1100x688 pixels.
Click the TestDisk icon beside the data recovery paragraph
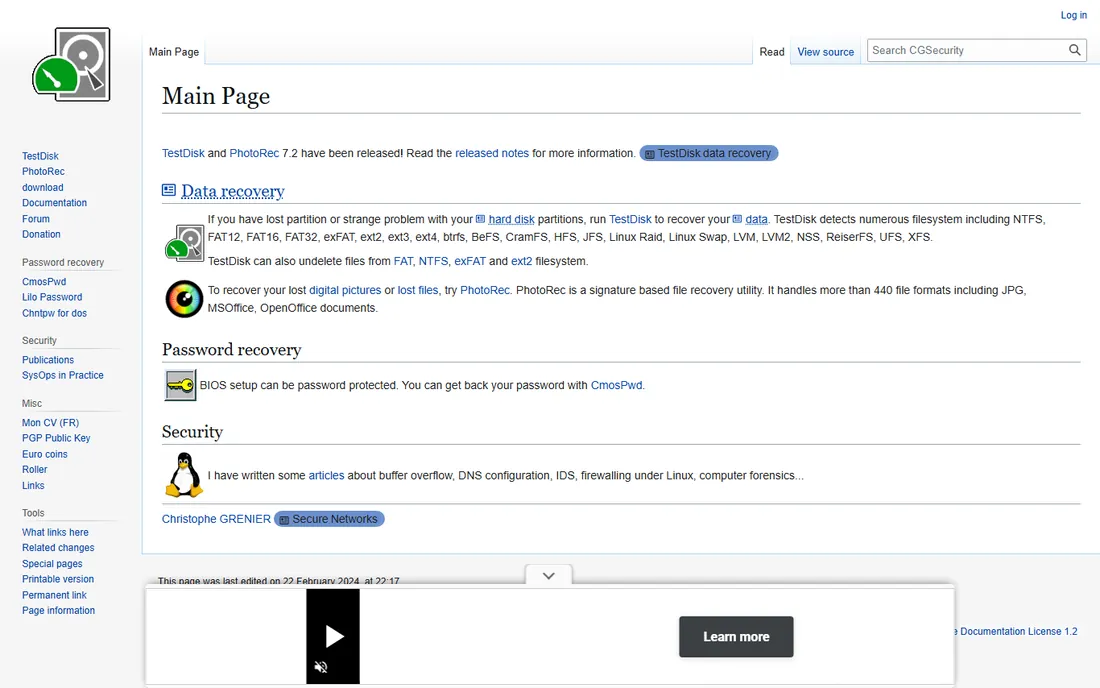click(x=185, y=243)
